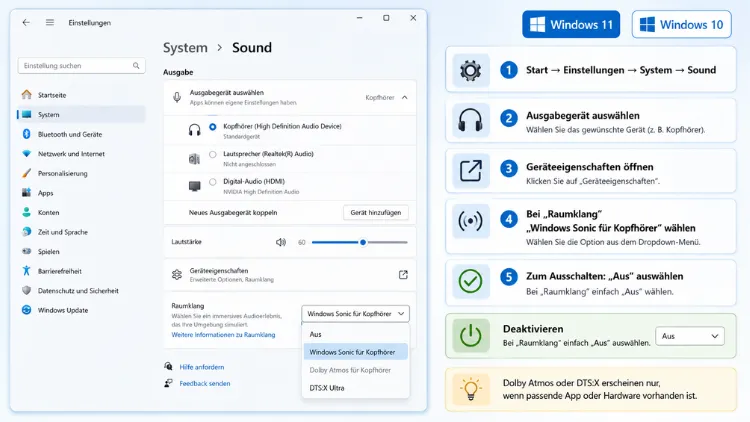
Task: Choose DTS:X Ultra option
Action: click(355, 388)
